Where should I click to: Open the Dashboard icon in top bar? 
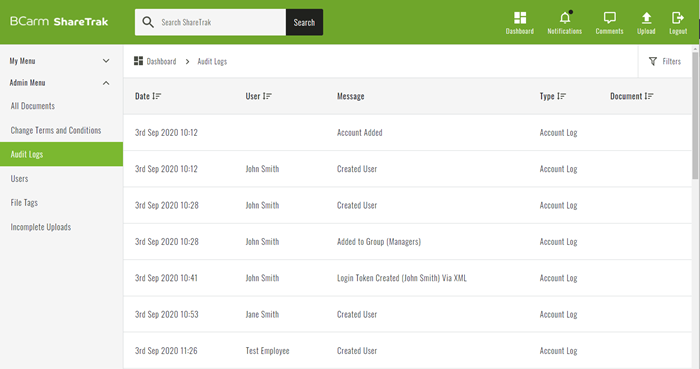520,18
